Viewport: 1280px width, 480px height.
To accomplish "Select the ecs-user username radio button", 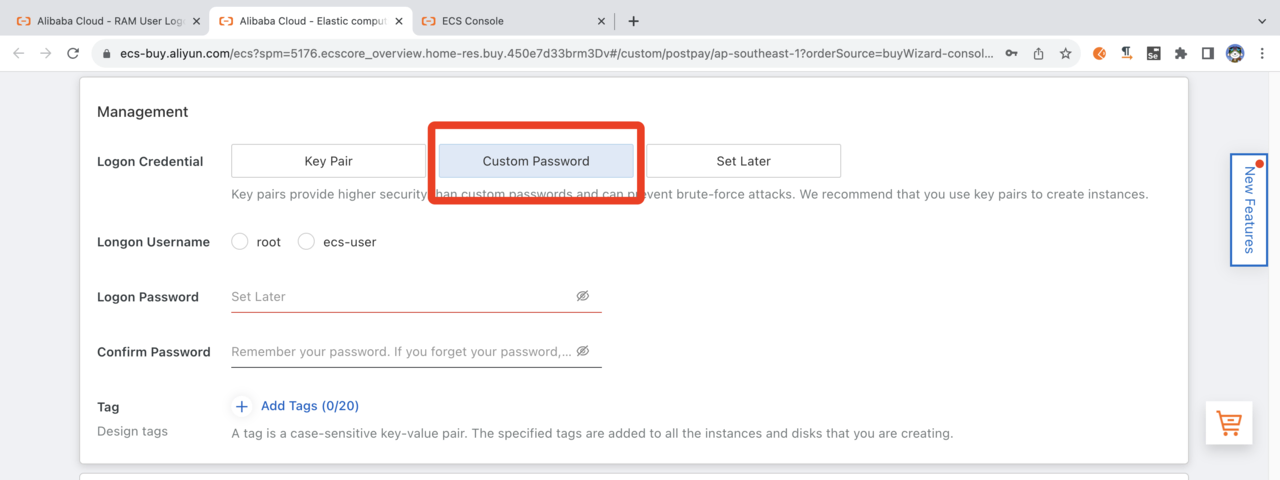I will 306,241.
